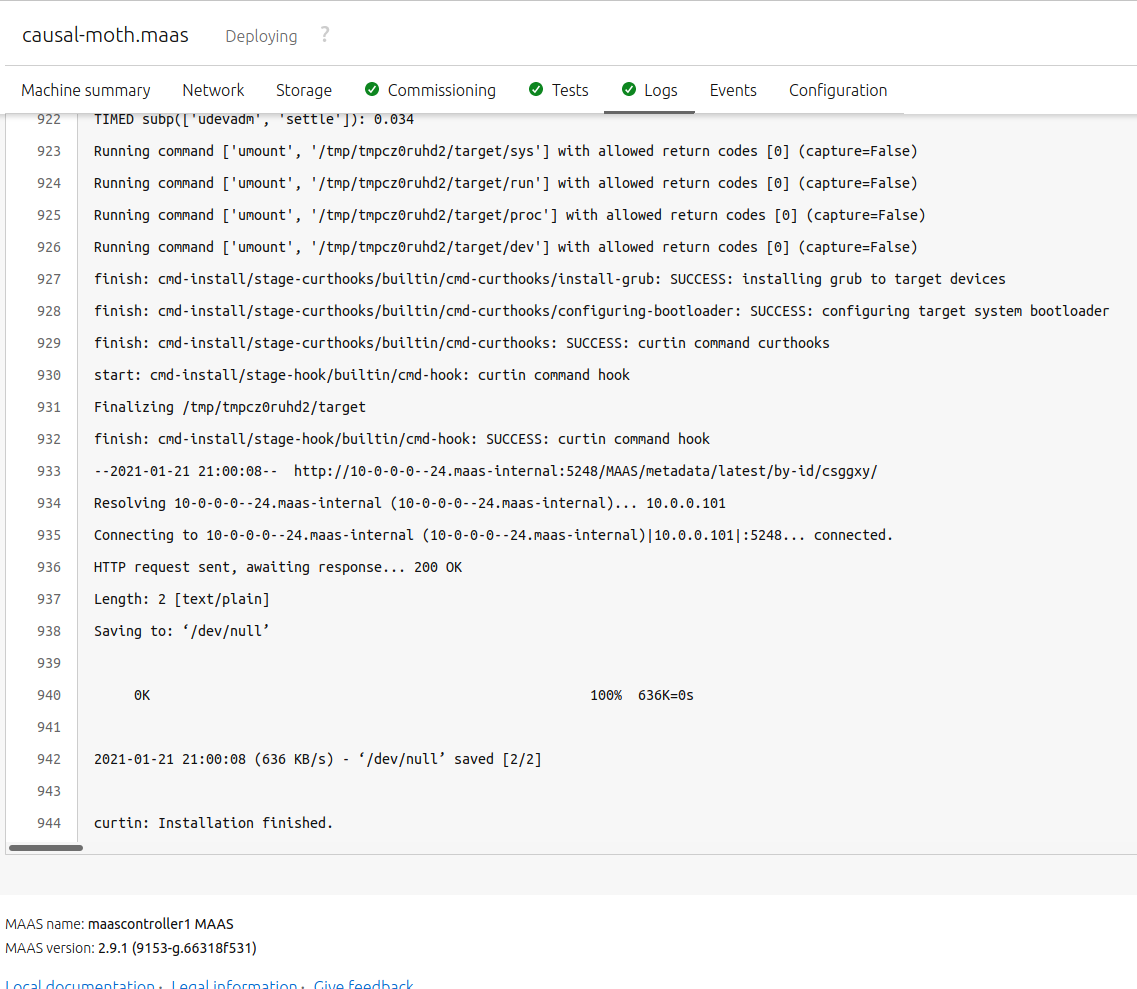Open the Machine summary tab
Viewport: 1137px width, 989px height.
pos(86,91)
